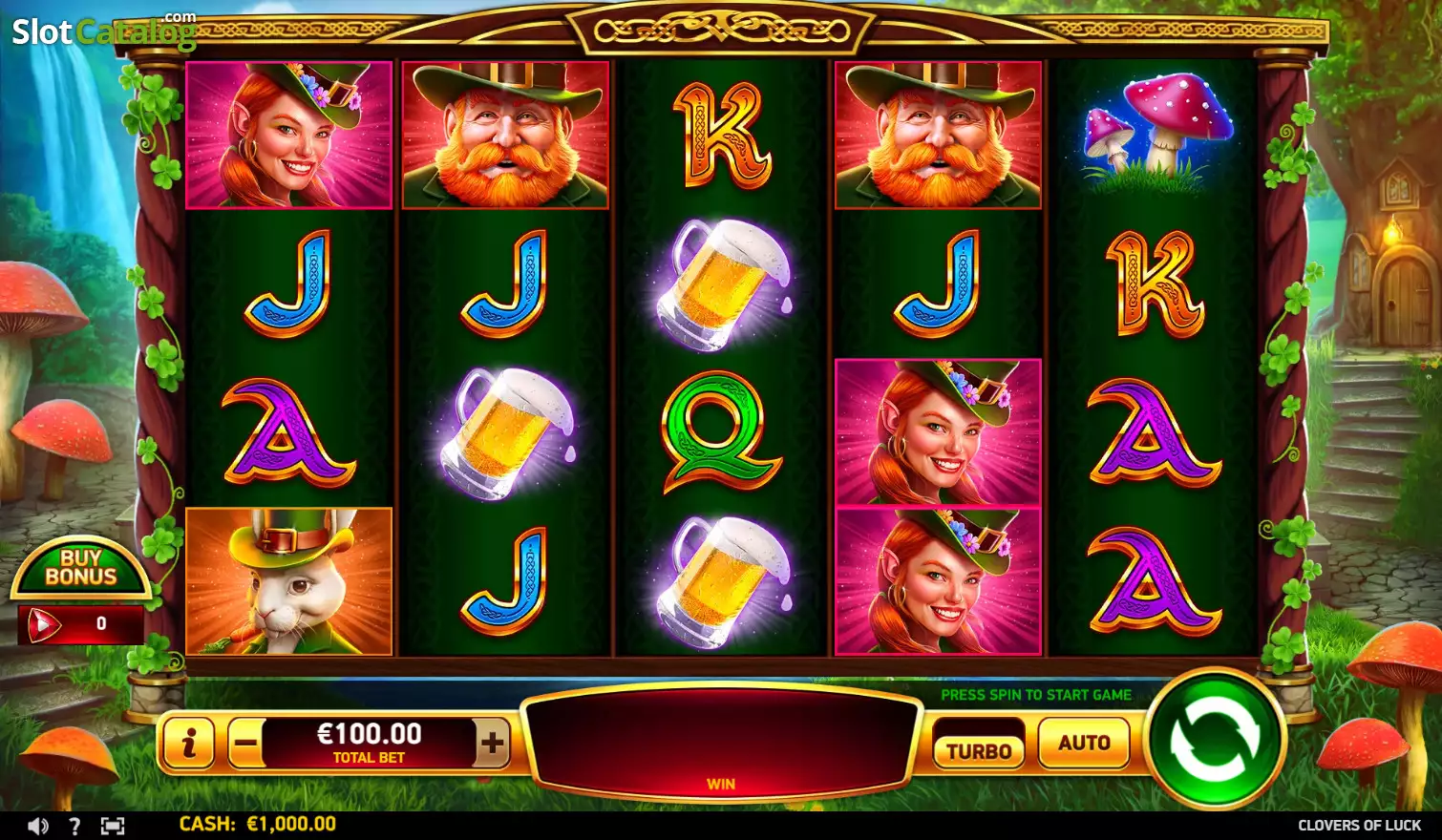Visit the SlotCatalog logo link
Viewport: 1442px width, 840px height.
(104, 31)
